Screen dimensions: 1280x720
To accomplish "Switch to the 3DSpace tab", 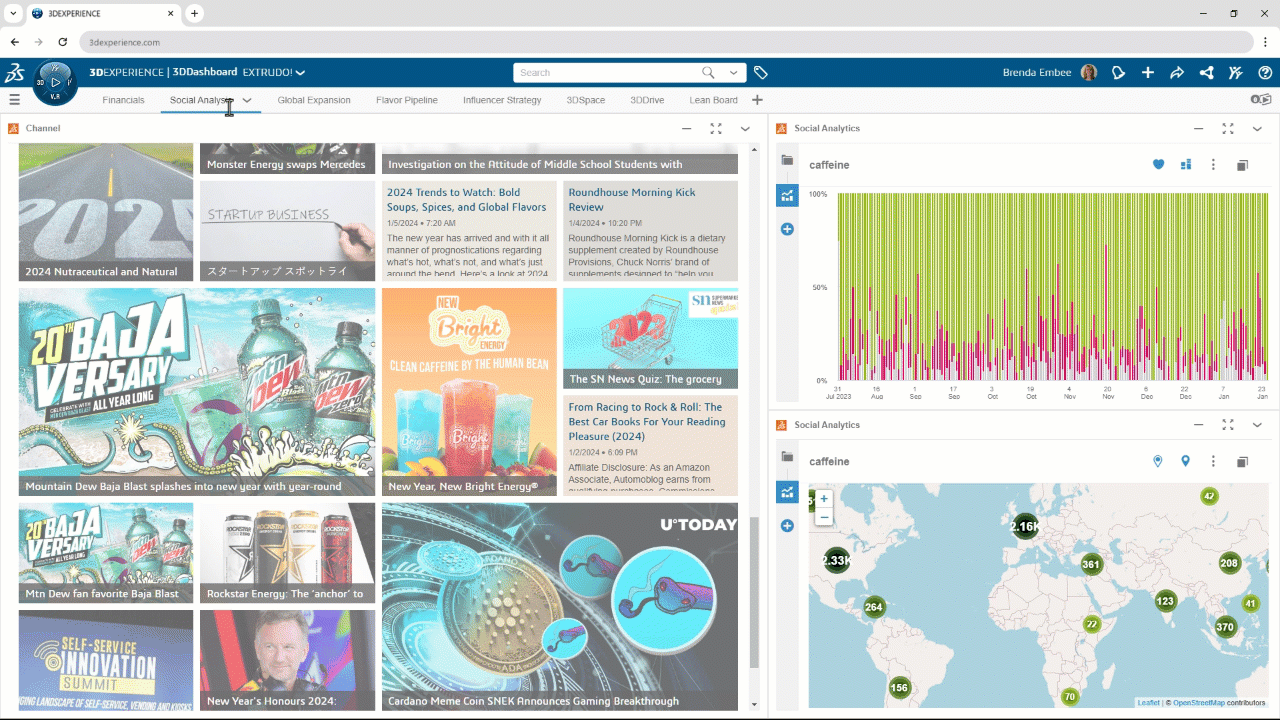I will (x=586, y=100).
